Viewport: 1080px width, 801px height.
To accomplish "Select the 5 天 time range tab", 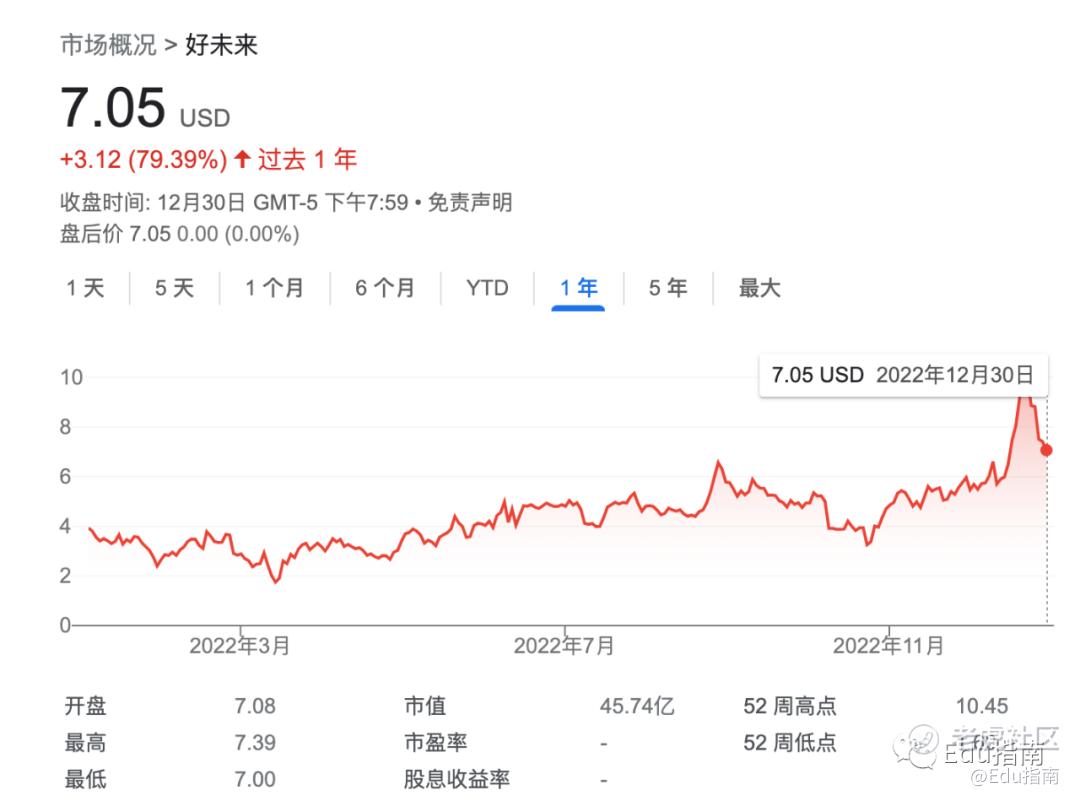I will [x=174, y=288].
